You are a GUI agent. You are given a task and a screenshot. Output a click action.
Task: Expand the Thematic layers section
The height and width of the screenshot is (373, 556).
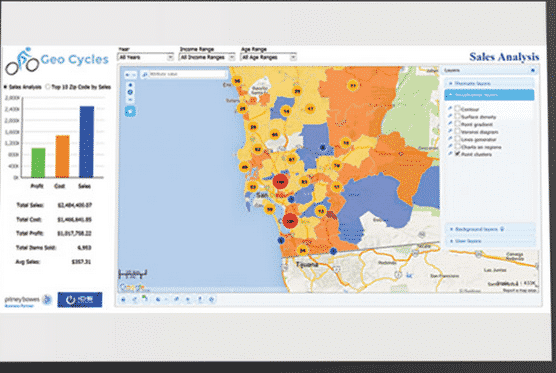pyautogui.click(x=489, y=83)
